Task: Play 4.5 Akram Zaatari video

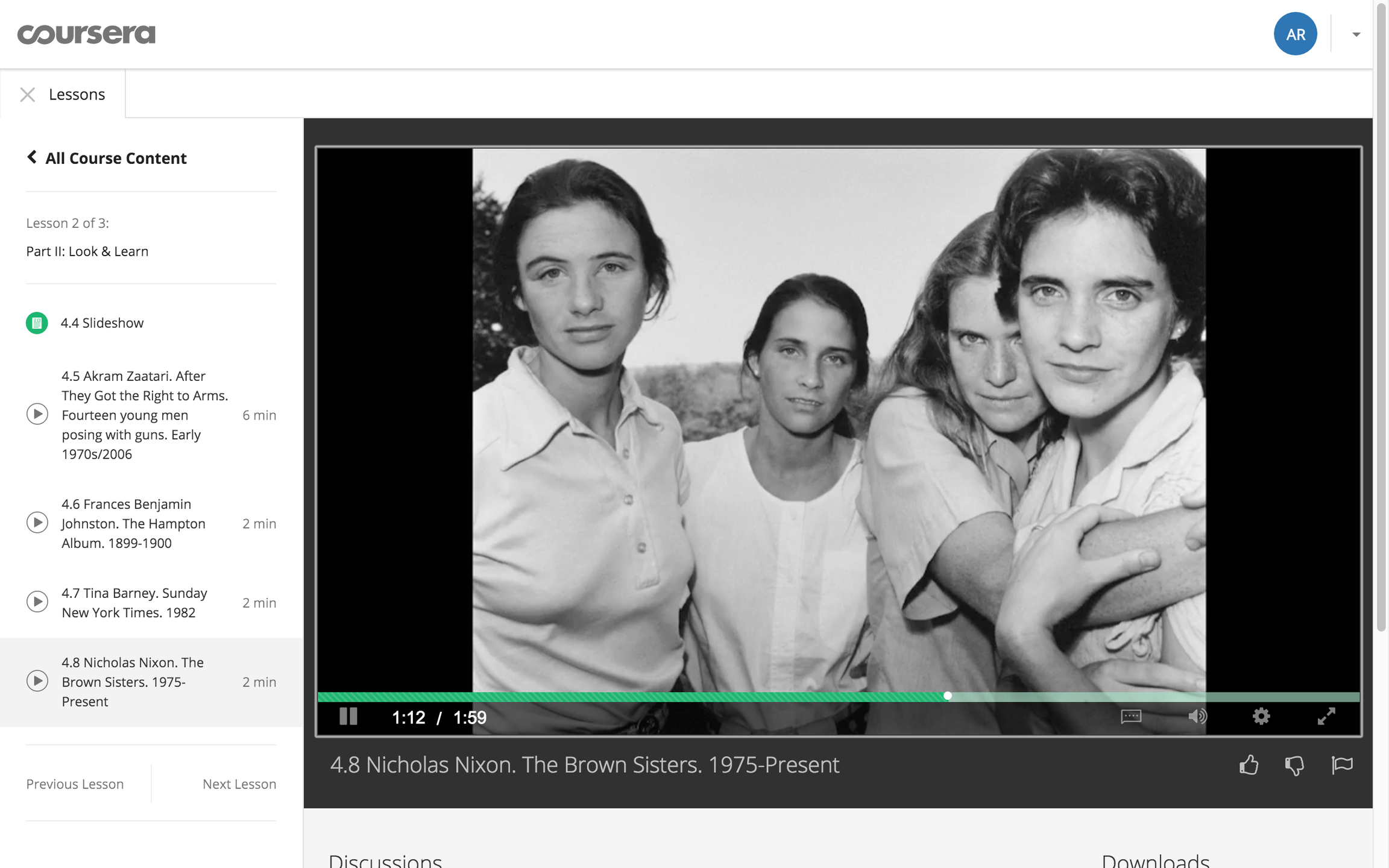Action: tap(37, 415)
